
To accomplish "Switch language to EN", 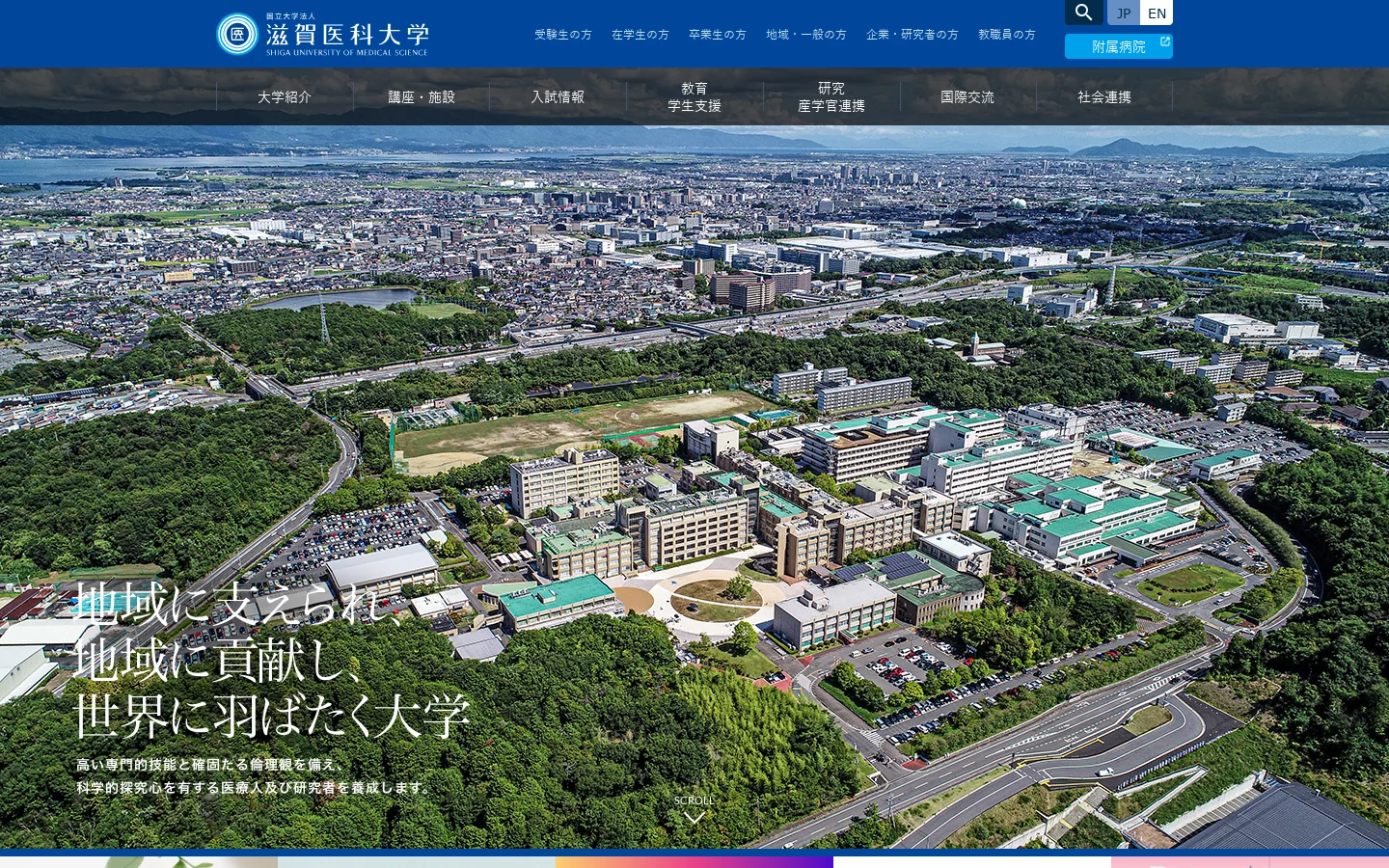I will coord(1157,13).
